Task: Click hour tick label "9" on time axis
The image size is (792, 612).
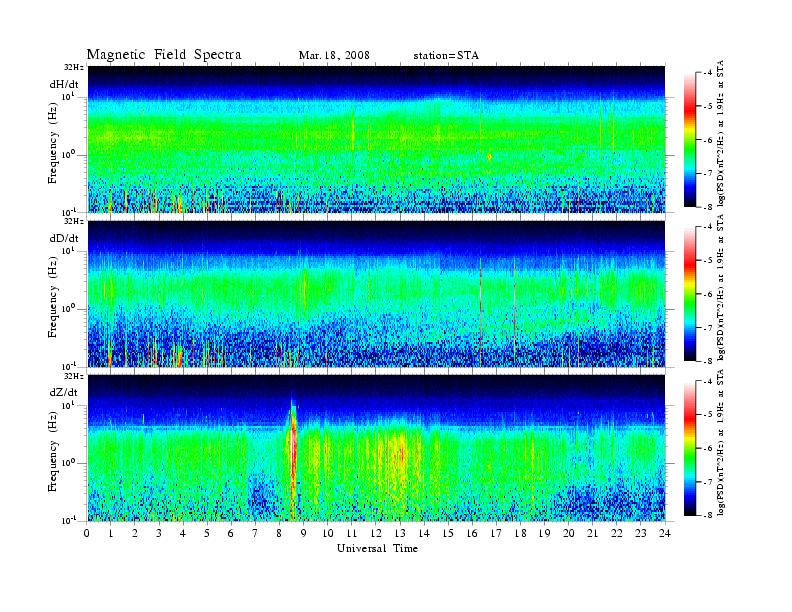Action: [x=304, y=533]
